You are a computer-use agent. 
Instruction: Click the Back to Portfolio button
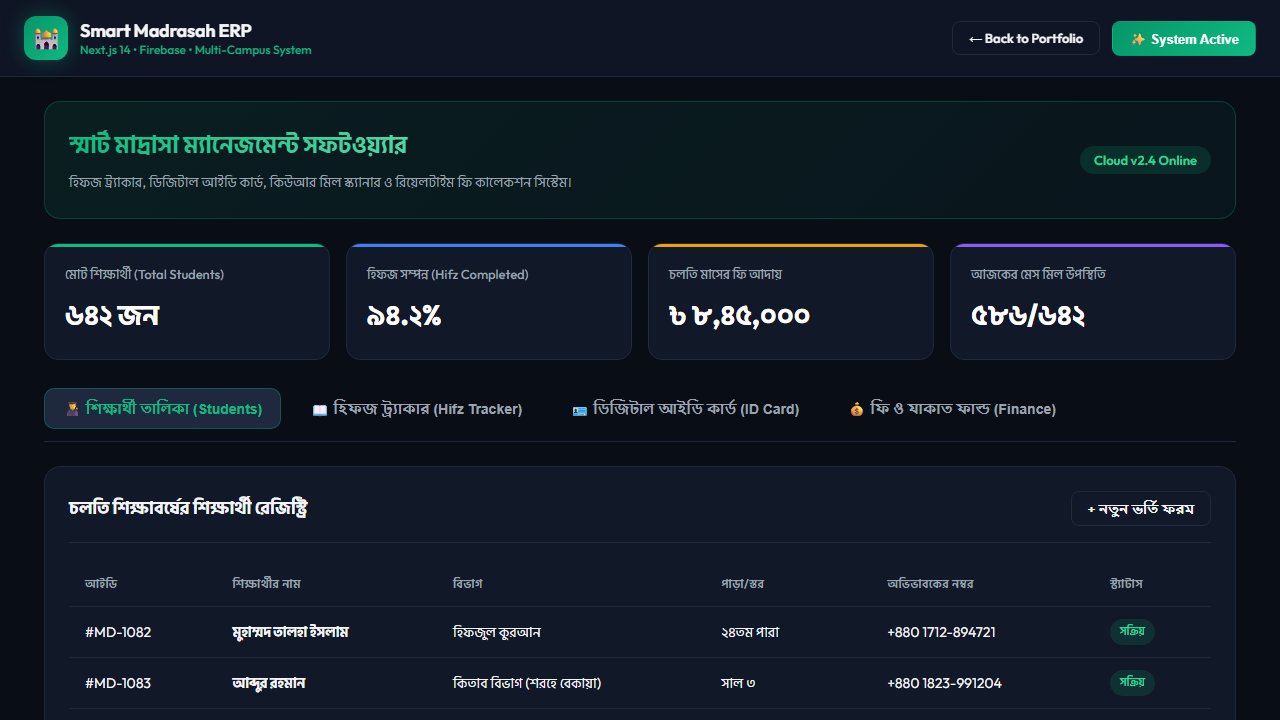(1026, 38)
